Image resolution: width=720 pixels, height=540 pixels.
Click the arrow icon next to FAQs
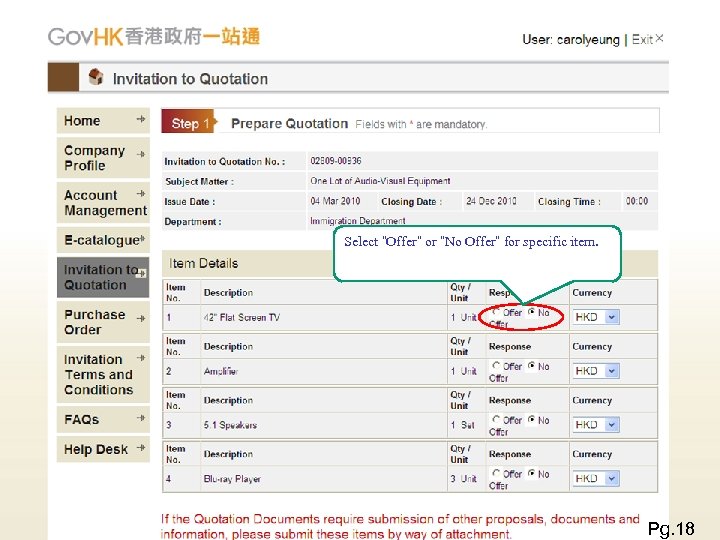[141, 418]
